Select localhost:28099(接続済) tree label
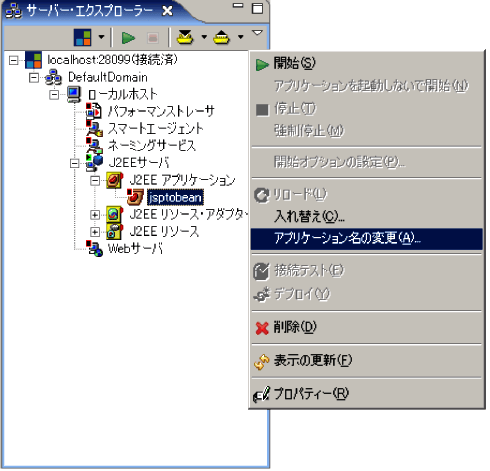 coord(112,60)
